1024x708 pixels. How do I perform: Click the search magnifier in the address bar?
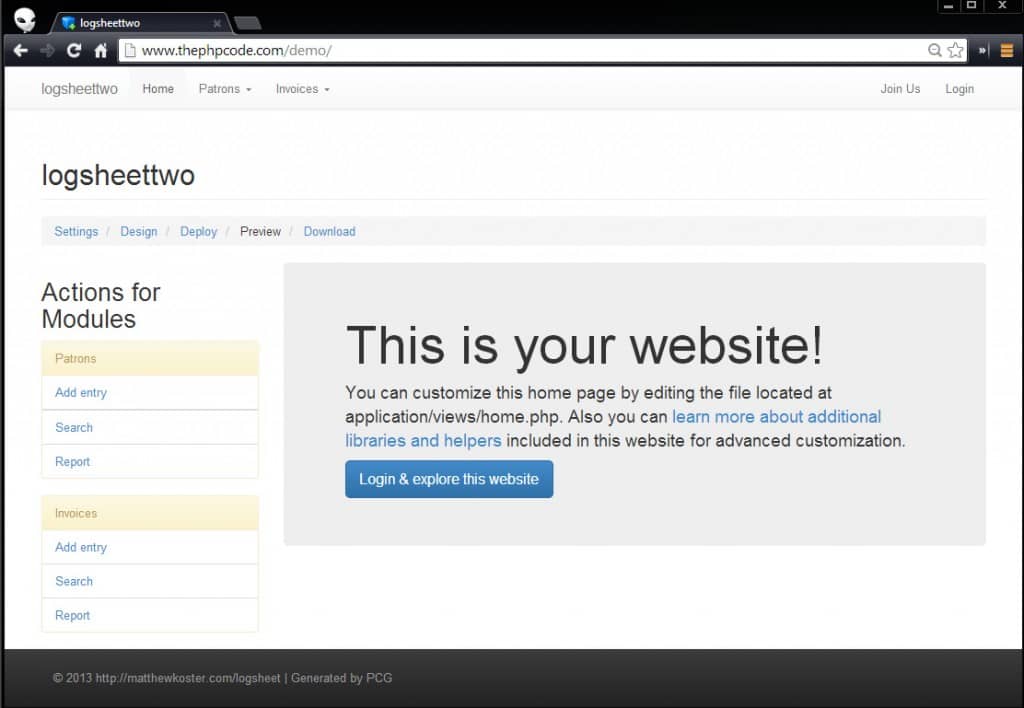tap(933, 49)
